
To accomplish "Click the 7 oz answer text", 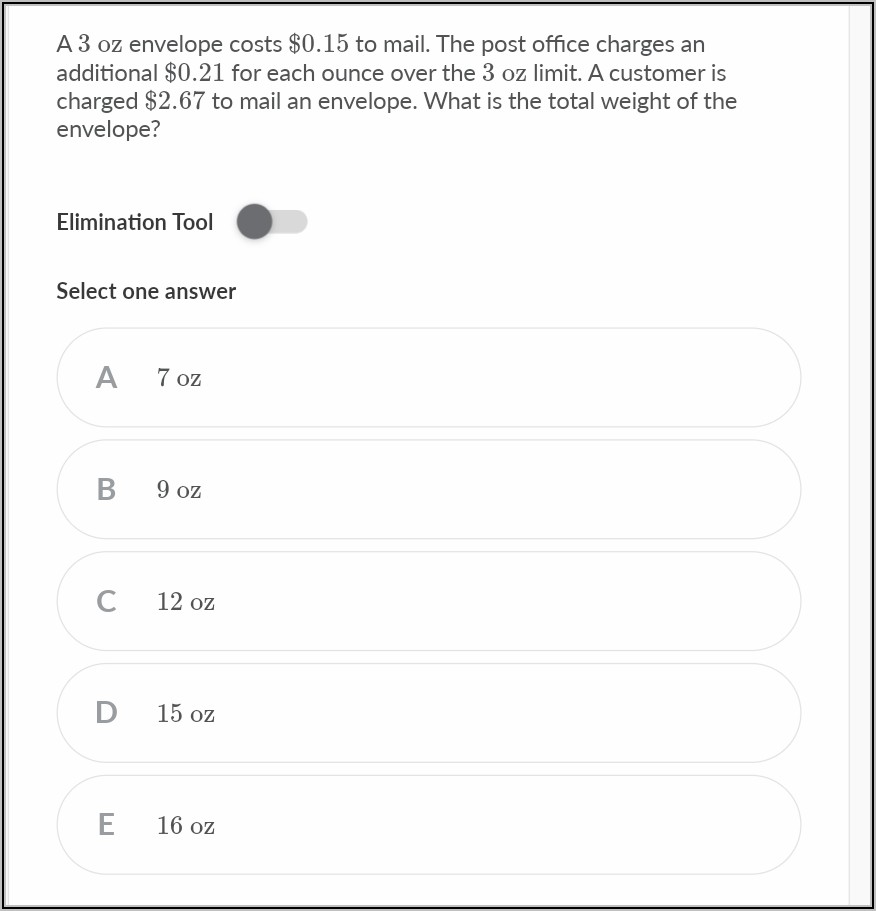I will [x=179, y=379].
